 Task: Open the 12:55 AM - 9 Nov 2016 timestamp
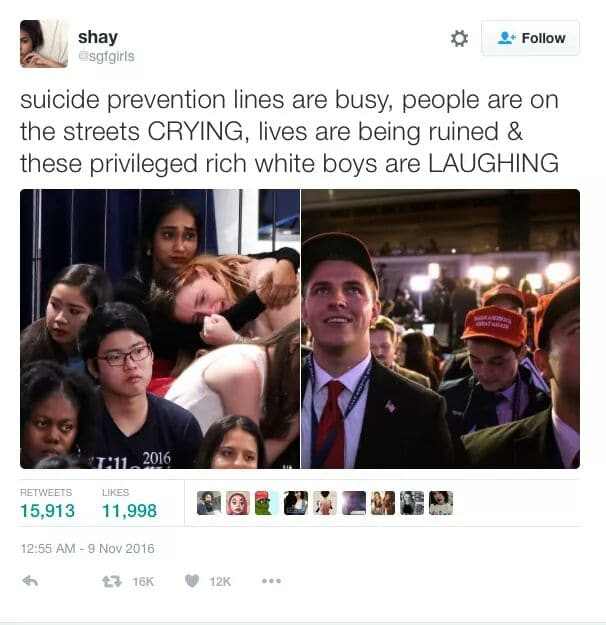coord(87,548)
